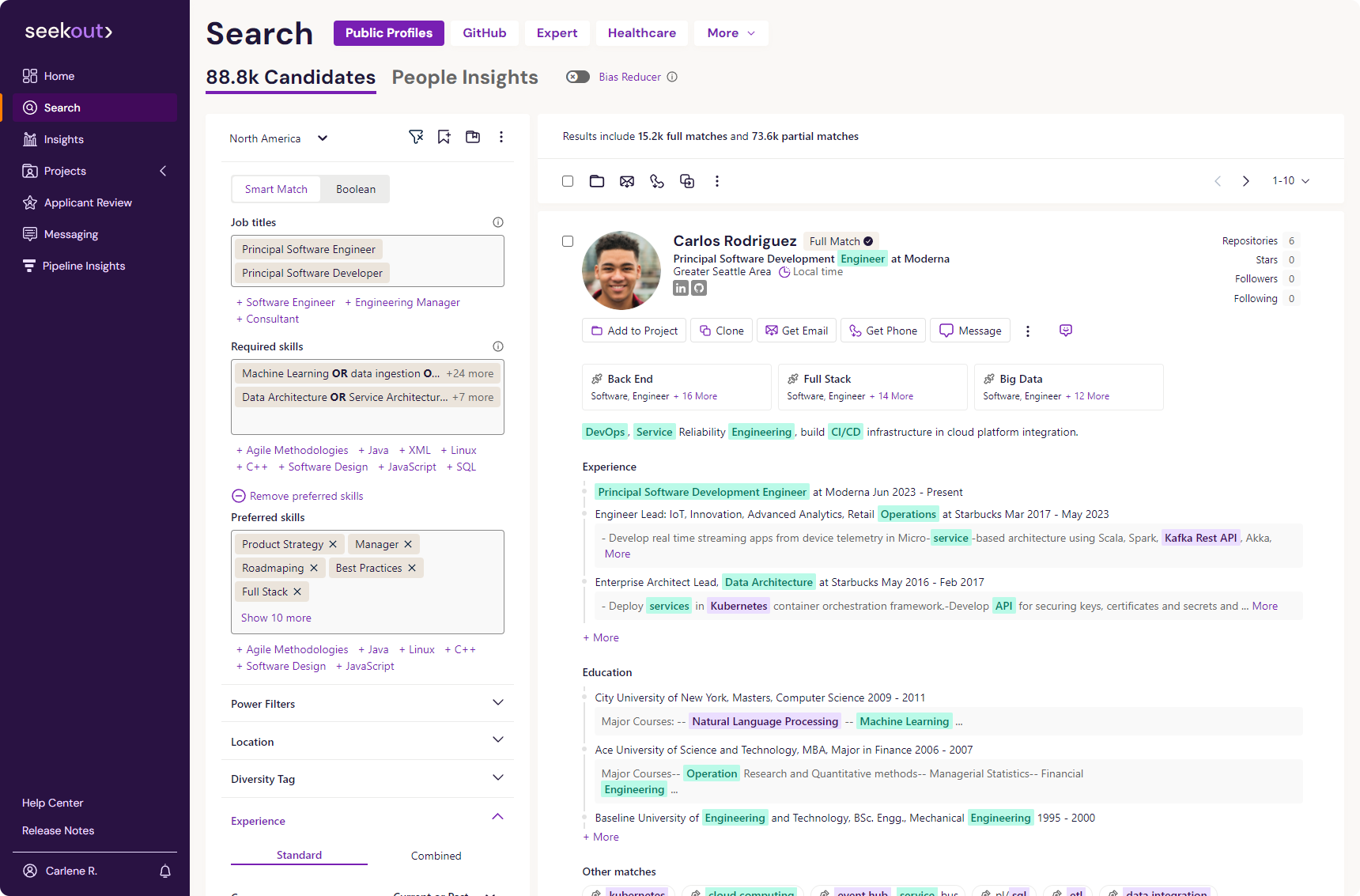
Task: Click the save search bookmark icon
Action: tap(444, 137)
